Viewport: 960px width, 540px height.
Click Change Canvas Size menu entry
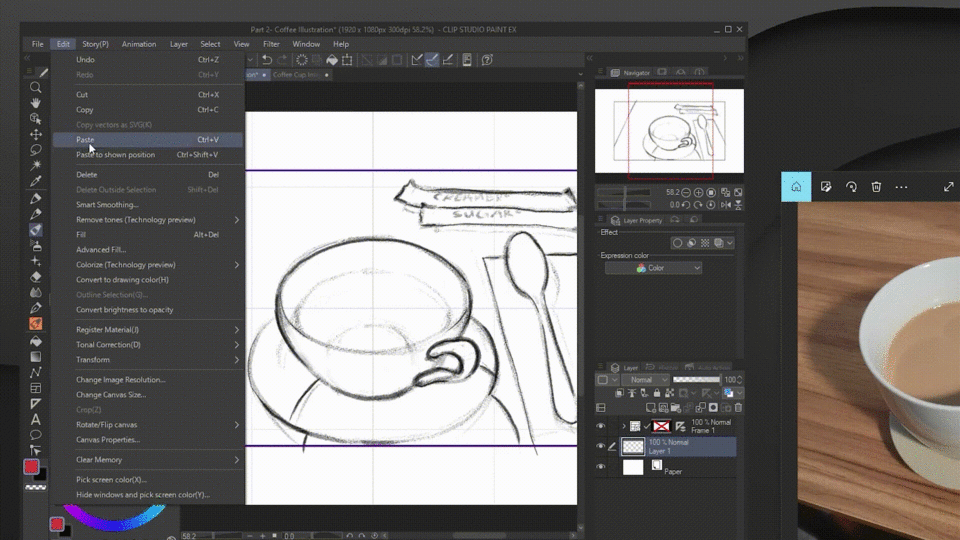(x=111, y=395)
